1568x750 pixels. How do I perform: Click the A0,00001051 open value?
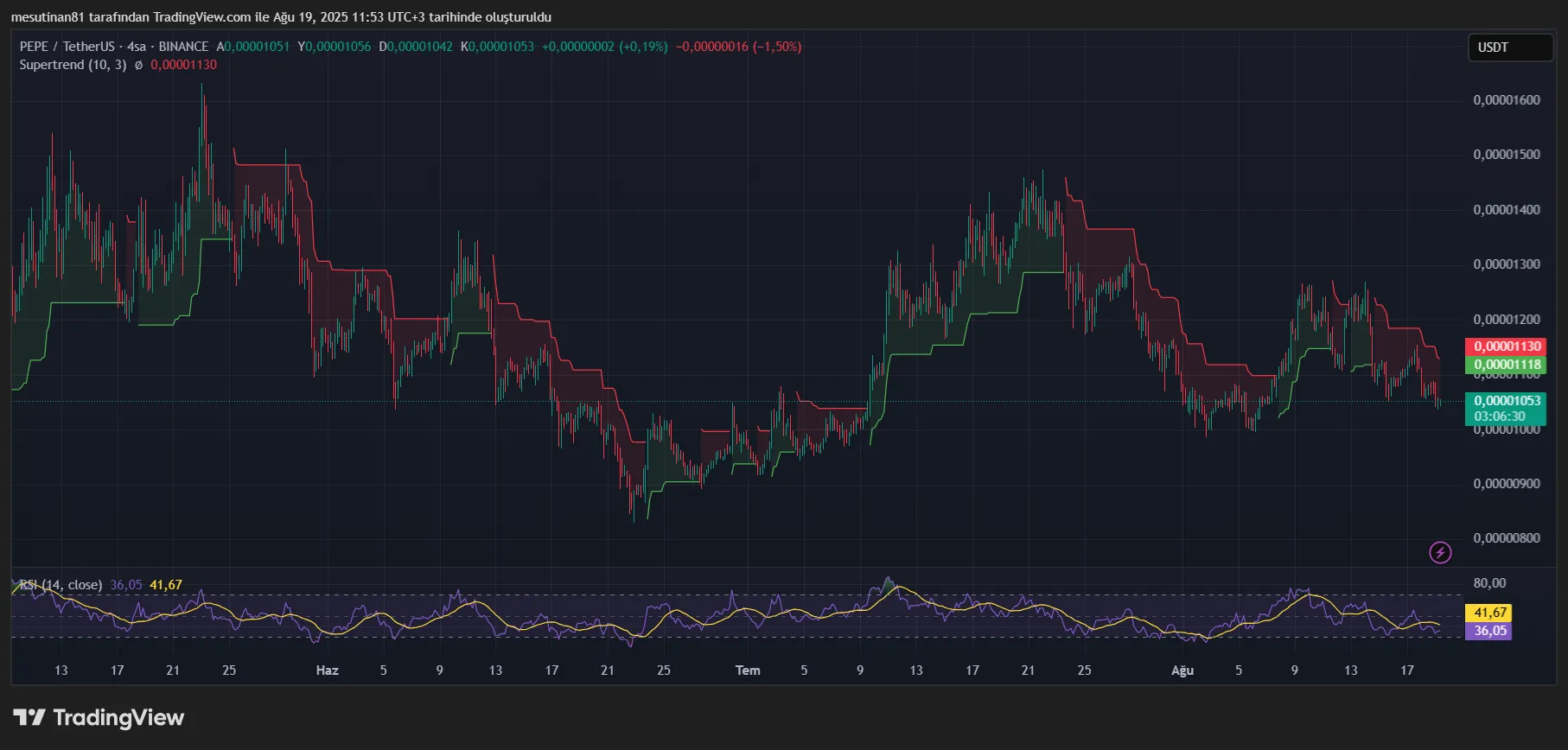pos(253,47)
